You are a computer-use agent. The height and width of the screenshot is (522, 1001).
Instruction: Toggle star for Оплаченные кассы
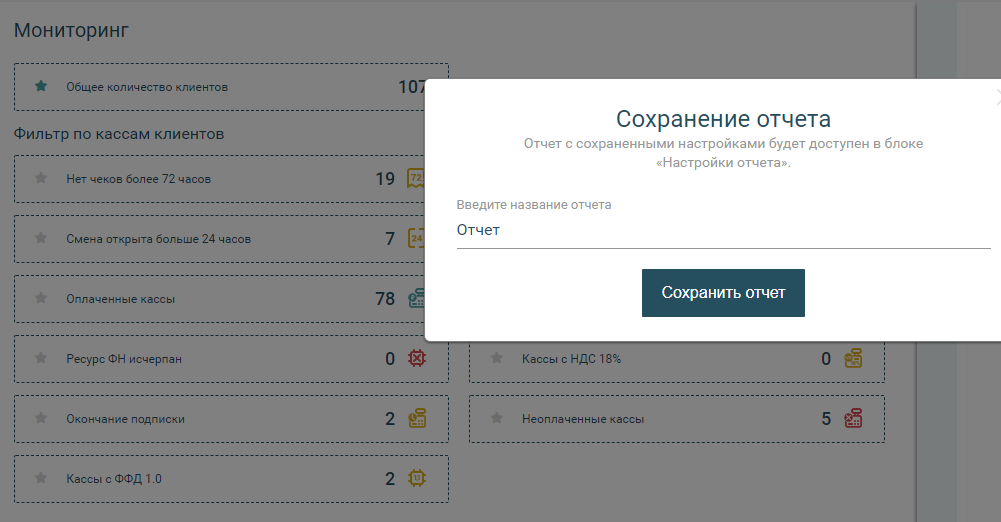(41, 298)
